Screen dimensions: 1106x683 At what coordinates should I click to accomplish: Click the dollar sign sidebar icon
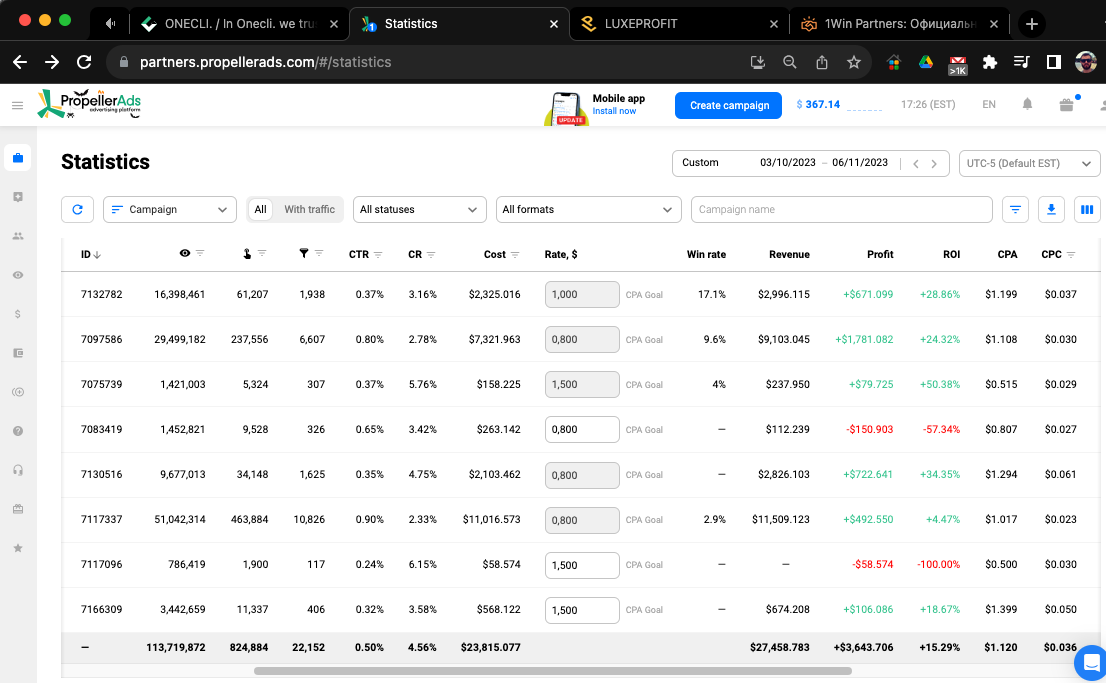18,314
